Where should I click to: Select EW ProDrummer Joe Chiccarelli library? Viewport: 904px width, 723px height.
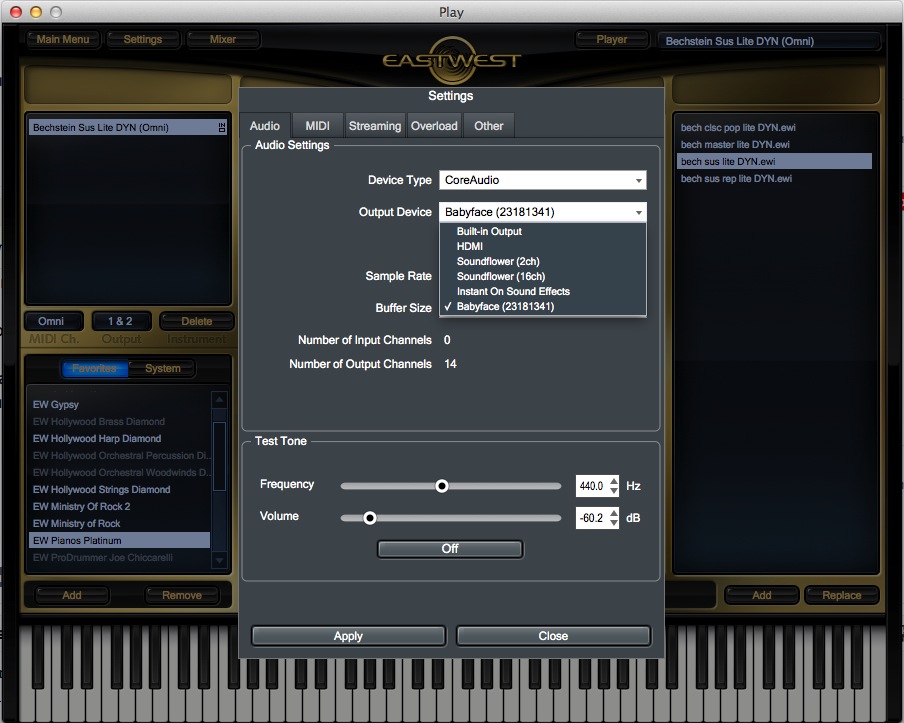119,558
